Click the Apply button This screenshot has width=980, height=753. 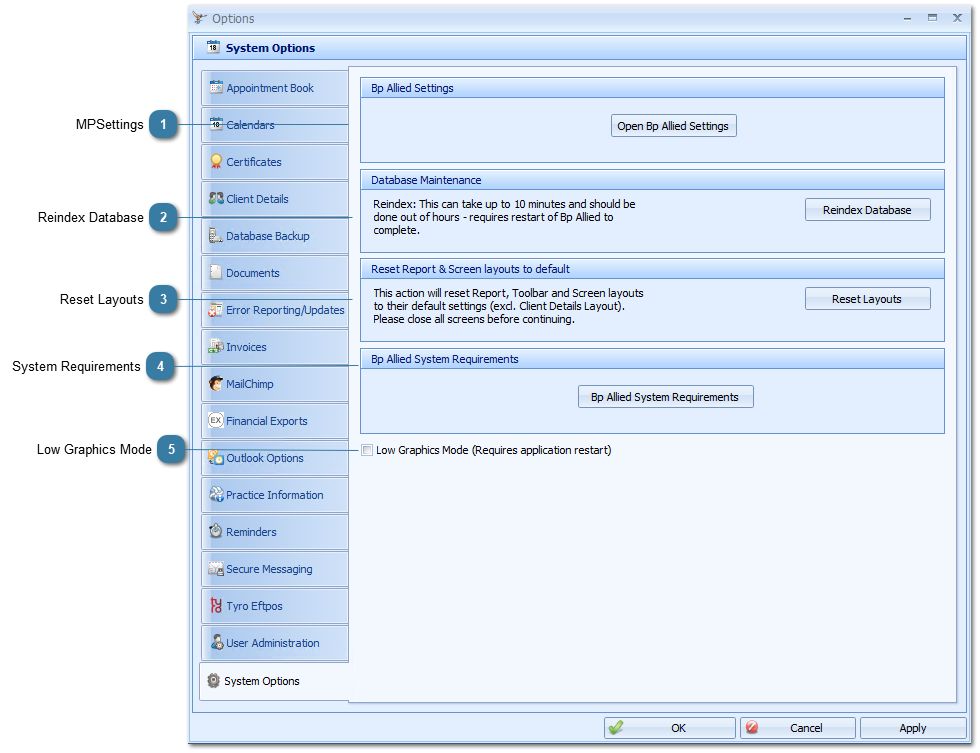pos(912,727)
